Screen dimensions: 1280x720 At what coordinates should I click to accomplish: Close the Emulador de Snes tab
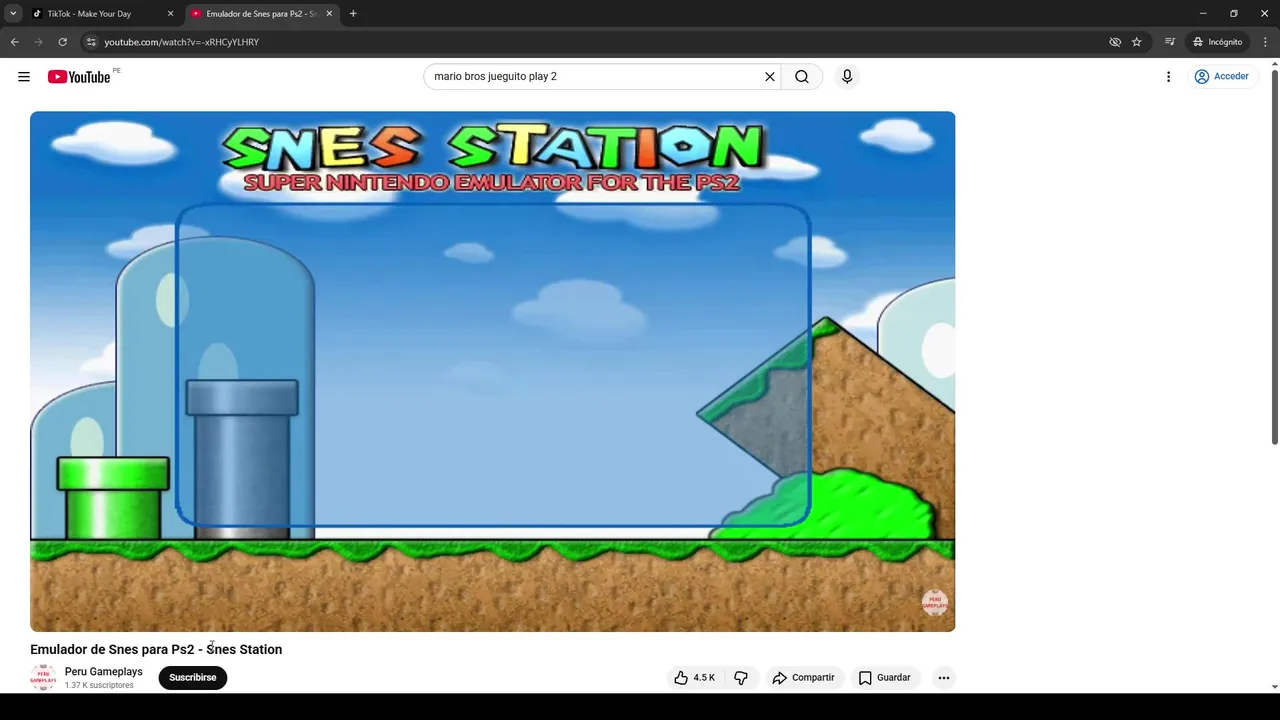click(329, 14)
